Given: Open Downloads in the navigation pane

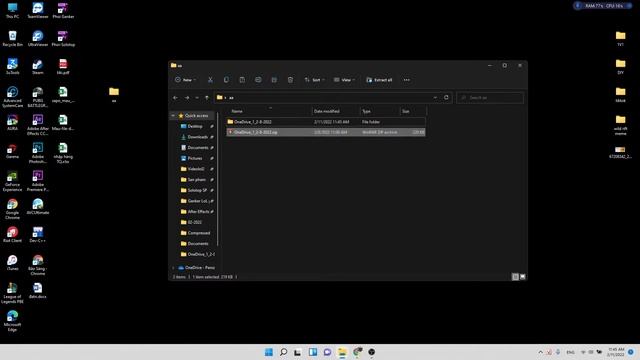Looking at the screenshot, I should (197, 137).
